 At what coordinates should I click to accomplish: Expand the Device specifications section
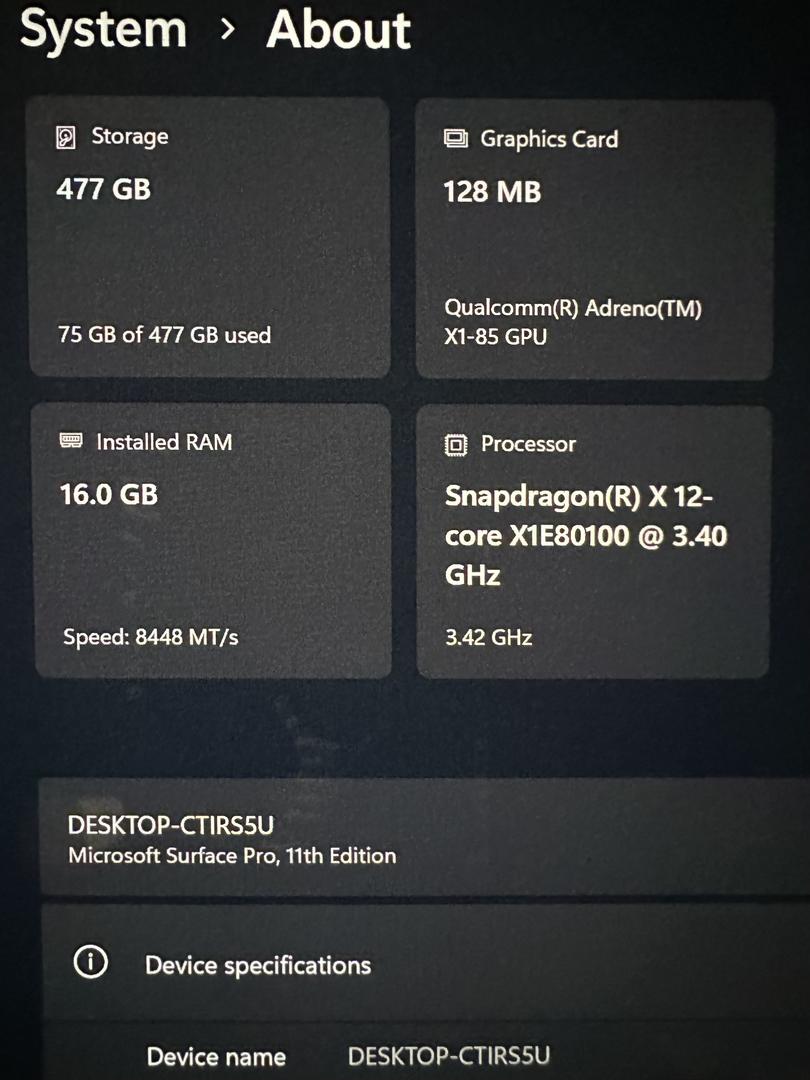pos(426,963)
